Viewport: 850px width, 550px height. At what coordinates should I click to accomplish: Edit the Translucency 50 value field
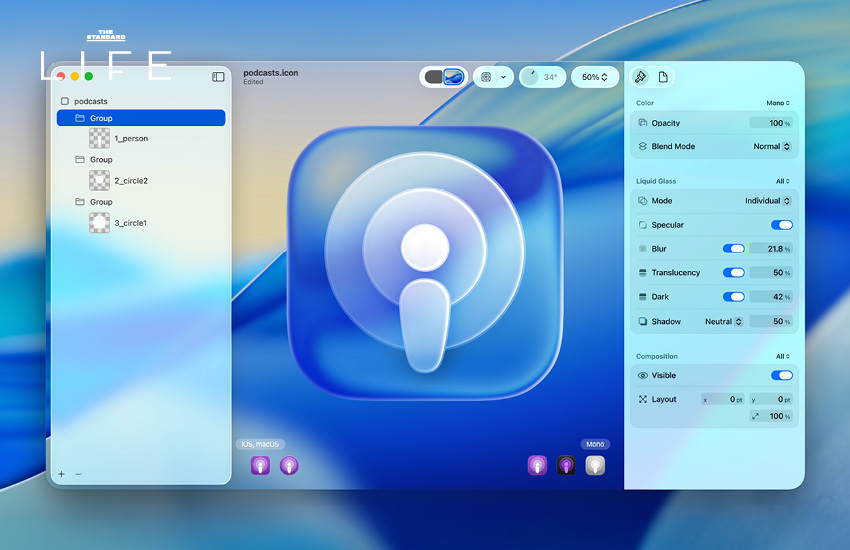(771, 273)
